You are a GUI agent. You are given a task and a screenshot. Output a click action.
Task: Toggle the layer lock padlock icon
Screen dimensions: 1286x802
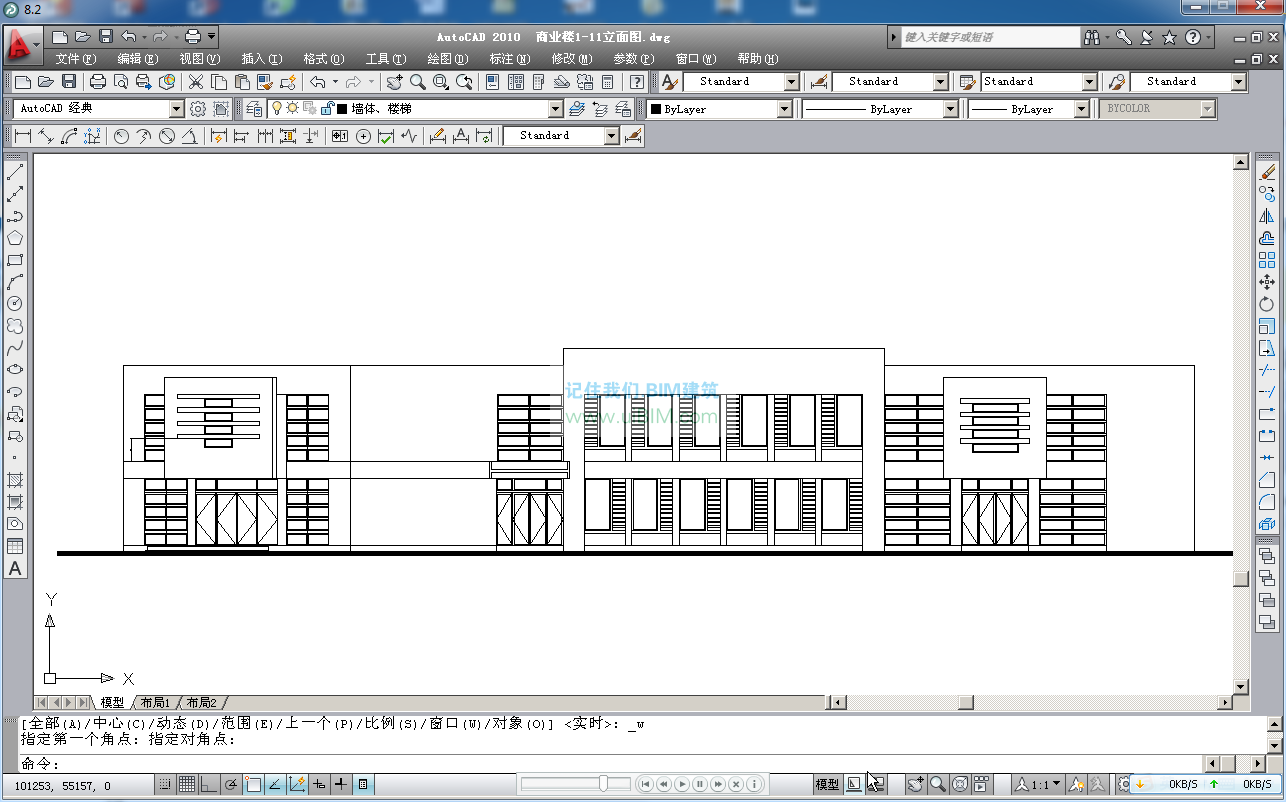point(326,108)
